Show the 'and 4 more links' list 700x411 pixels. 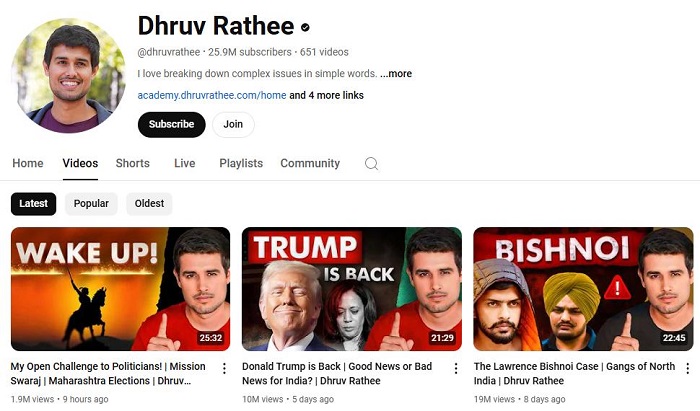pos(326,95)
